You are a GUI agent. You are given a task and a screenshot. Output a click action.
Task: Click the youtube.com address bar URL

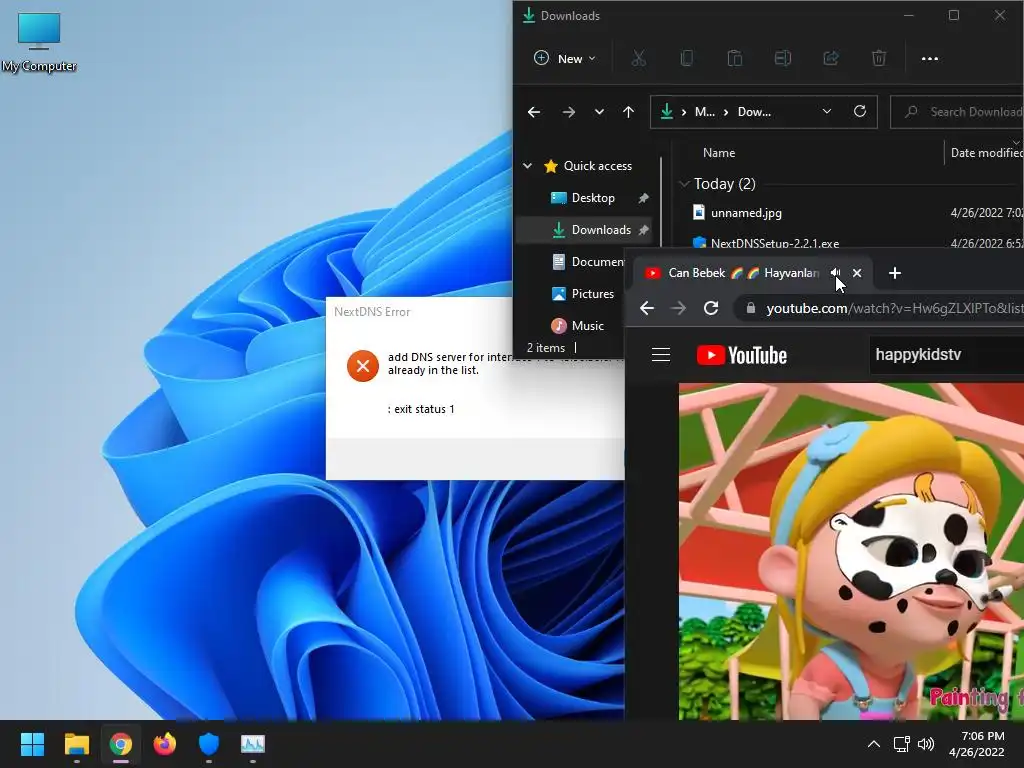point(895,308)
